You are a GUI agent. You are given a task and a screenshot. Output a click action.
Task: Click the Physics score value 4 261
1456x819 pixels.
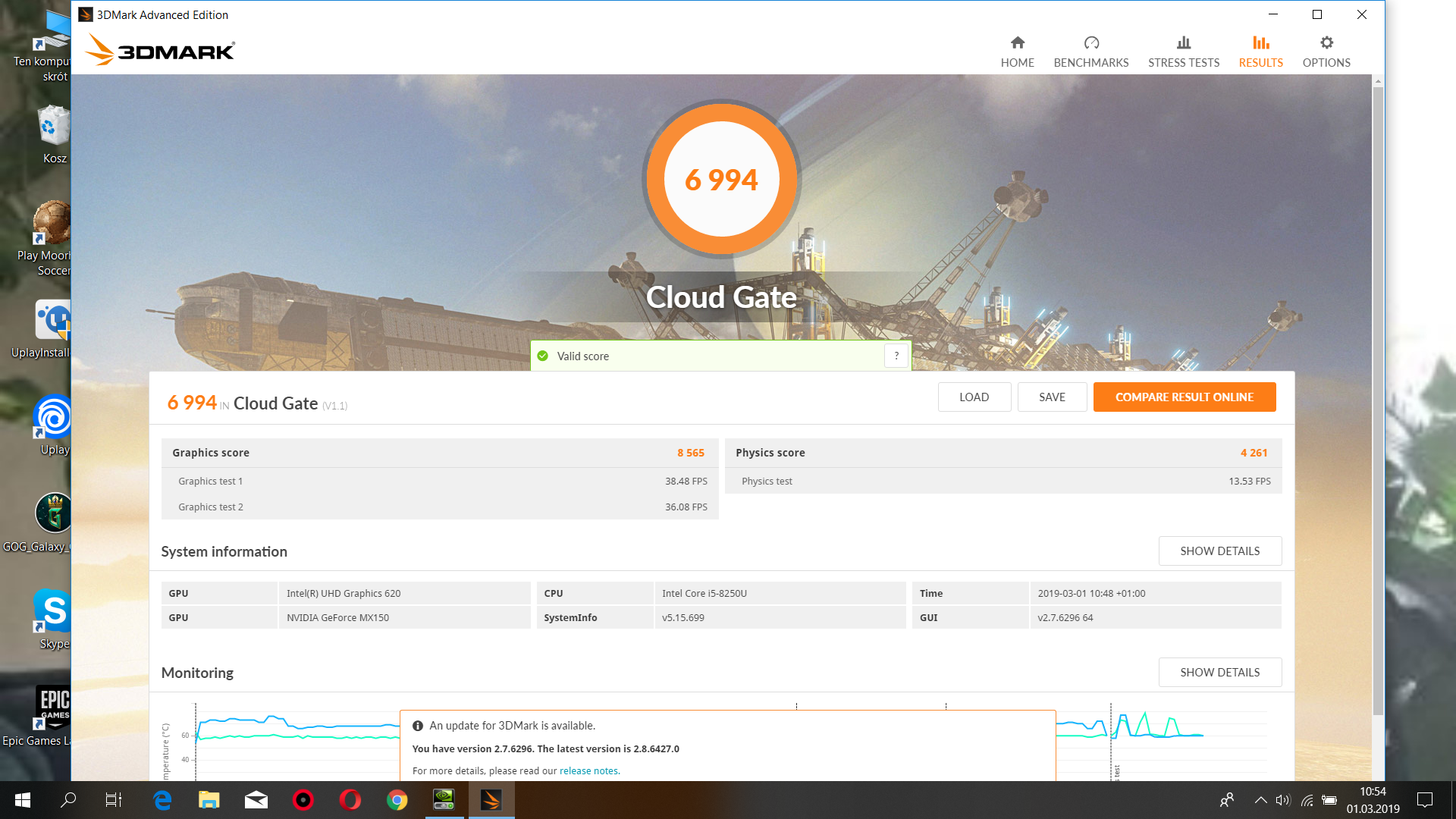pyautogui.click(x=1254, y=453)
